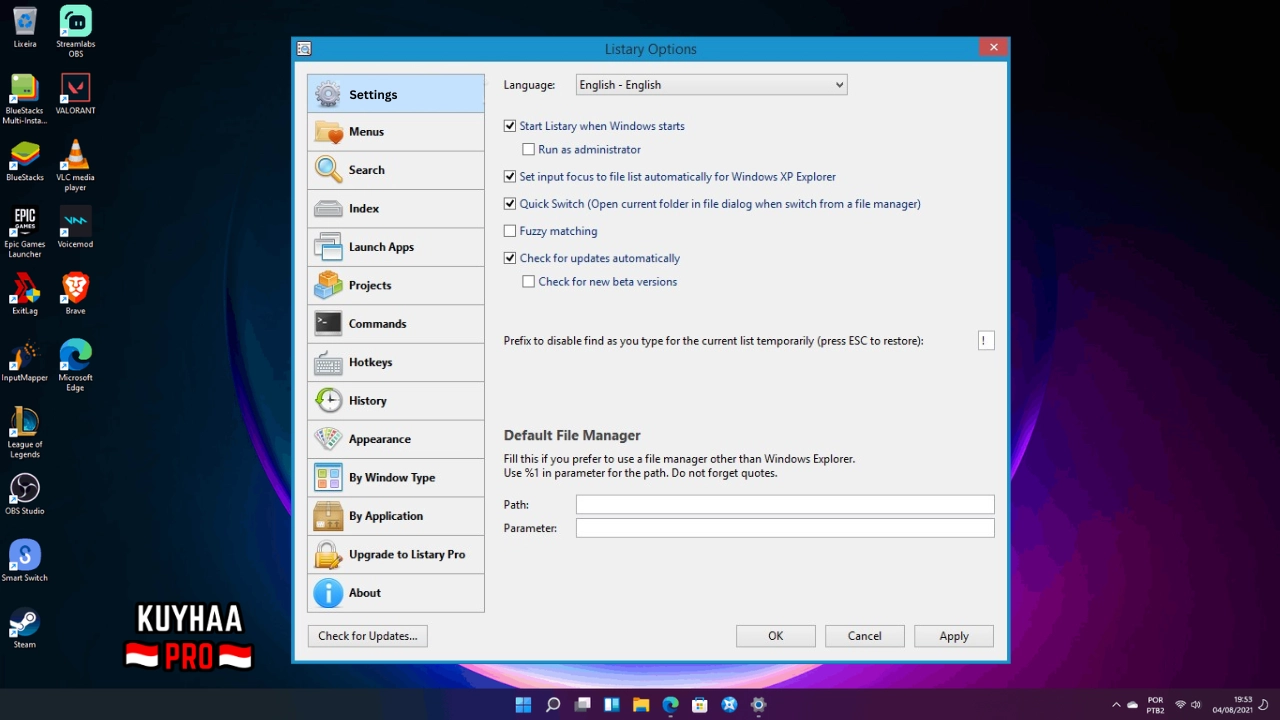This screenshot has height=720, width=1280.
Task: Show hidden system tray icons
Action: [1116, 705]
